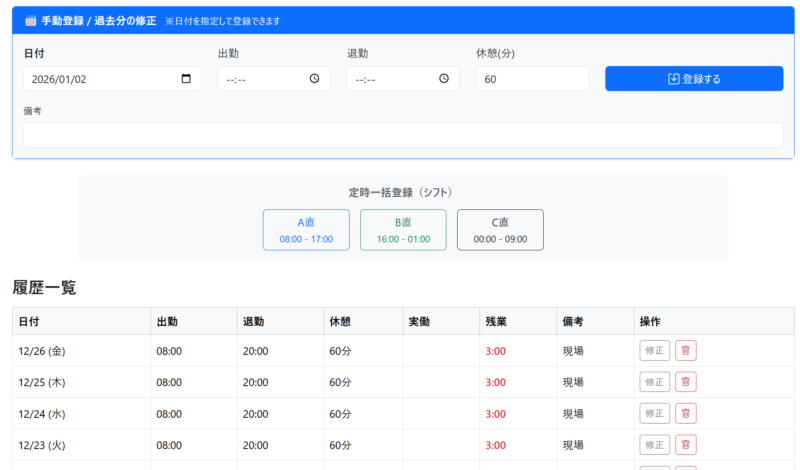Click the 残業 column header
800x470 pixels.
496,321
